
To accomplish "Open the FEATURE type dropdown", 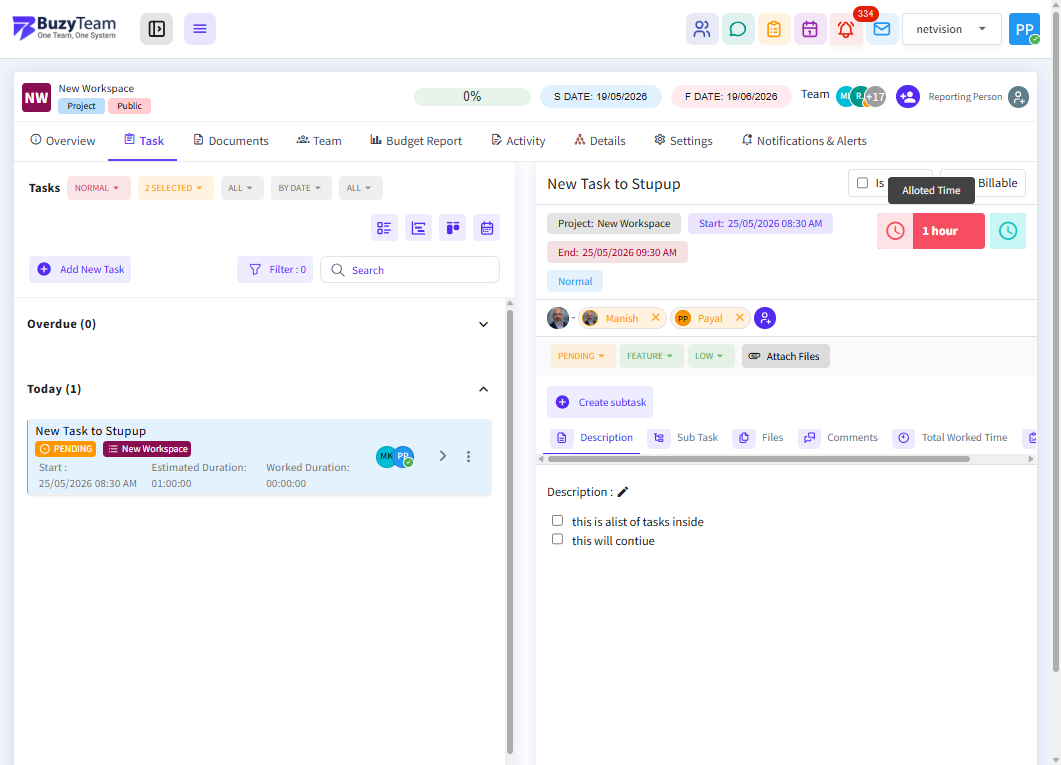I will click(651, 356).
